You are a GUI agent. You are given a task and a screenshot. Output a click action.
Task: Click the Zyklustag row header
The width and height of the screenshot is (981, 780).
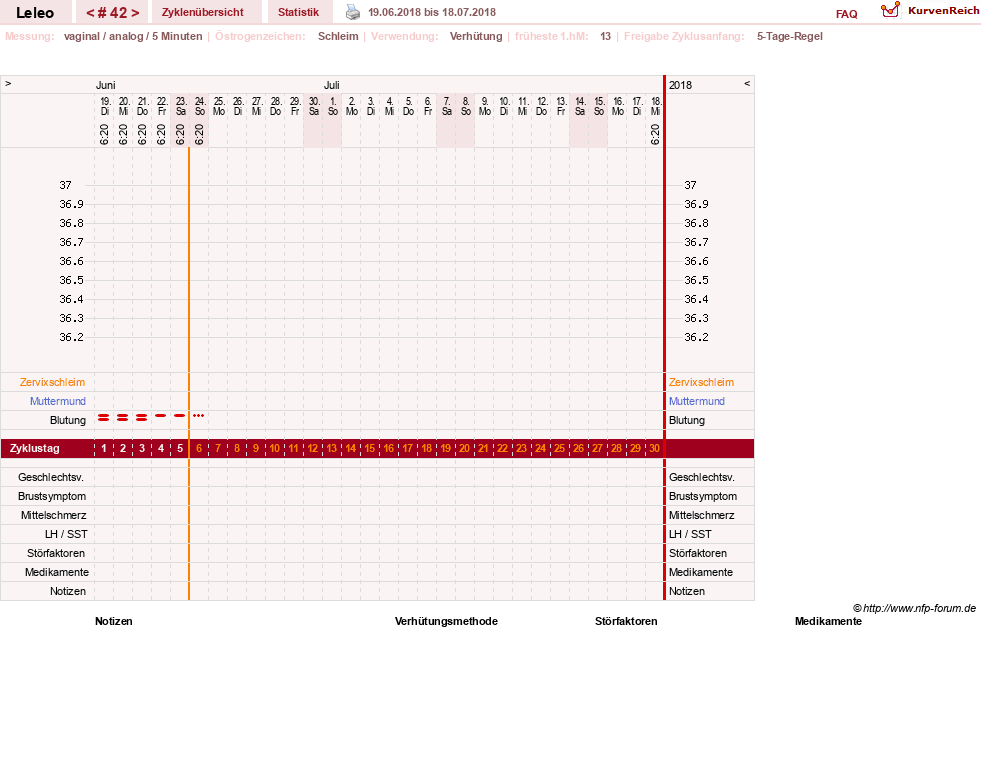point(34,448)
